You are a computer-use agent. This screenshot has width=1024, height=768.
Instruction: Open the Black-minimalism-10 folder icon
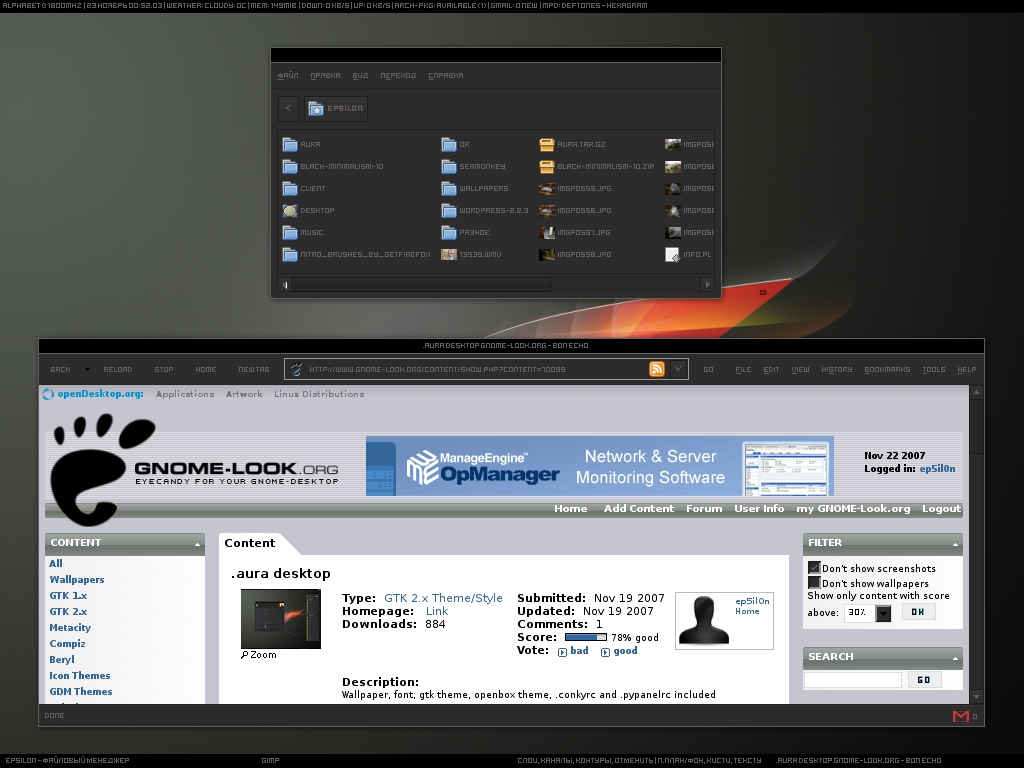tap(290, 167)
